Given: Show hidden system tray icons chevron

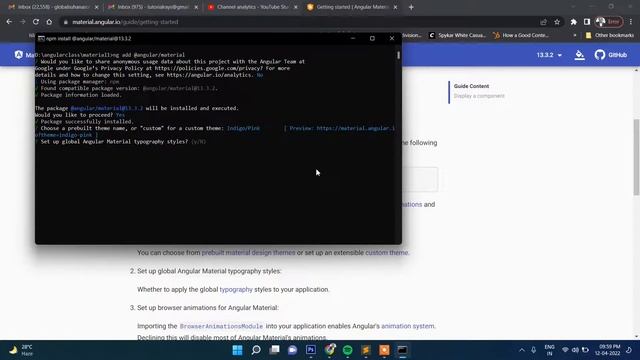Looking at the screenshot, I should [522, 350].
